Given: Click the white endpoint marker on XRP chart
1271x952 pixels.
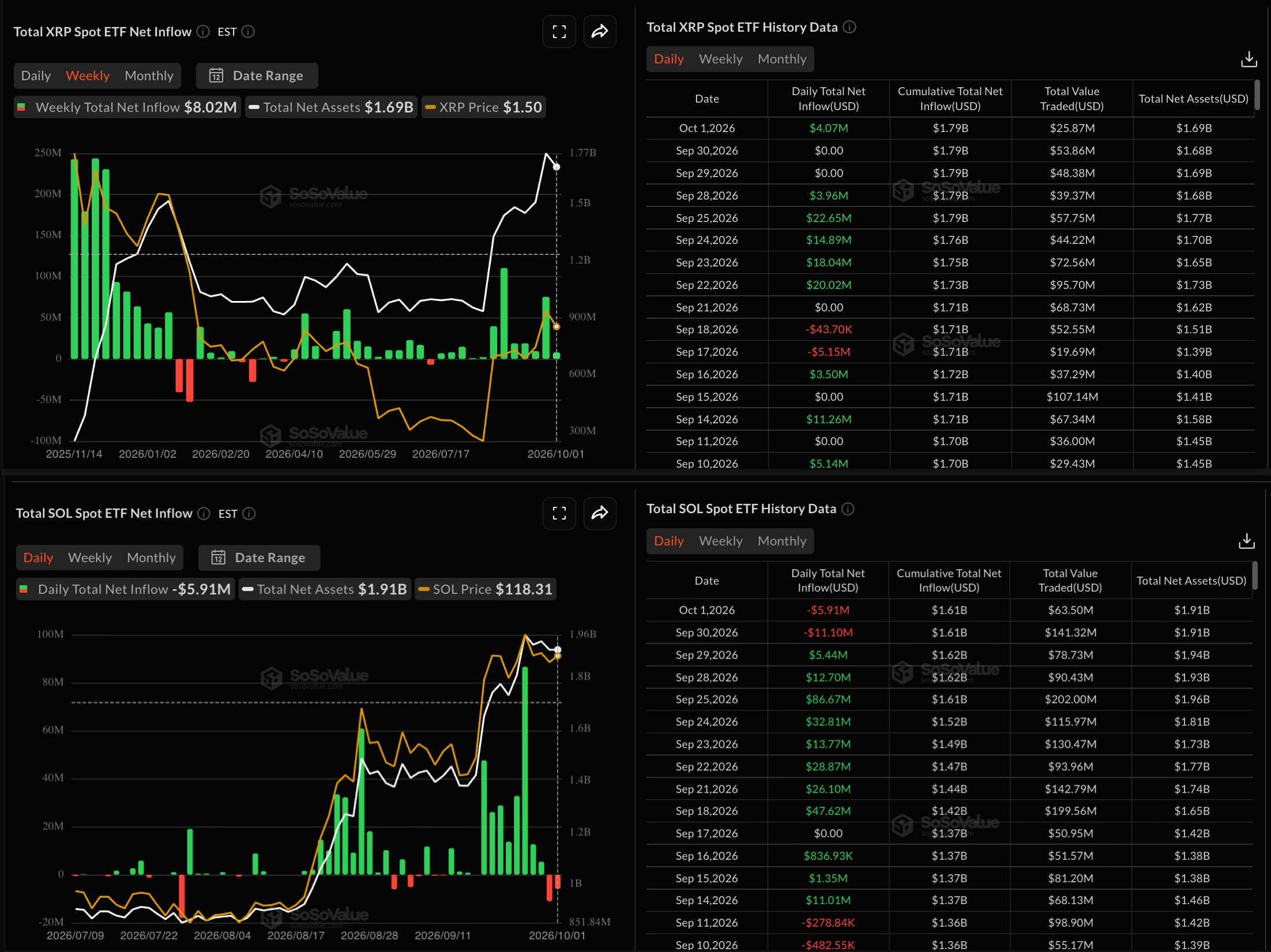Looking at the screenshot, I should click(x=556, y=167).
